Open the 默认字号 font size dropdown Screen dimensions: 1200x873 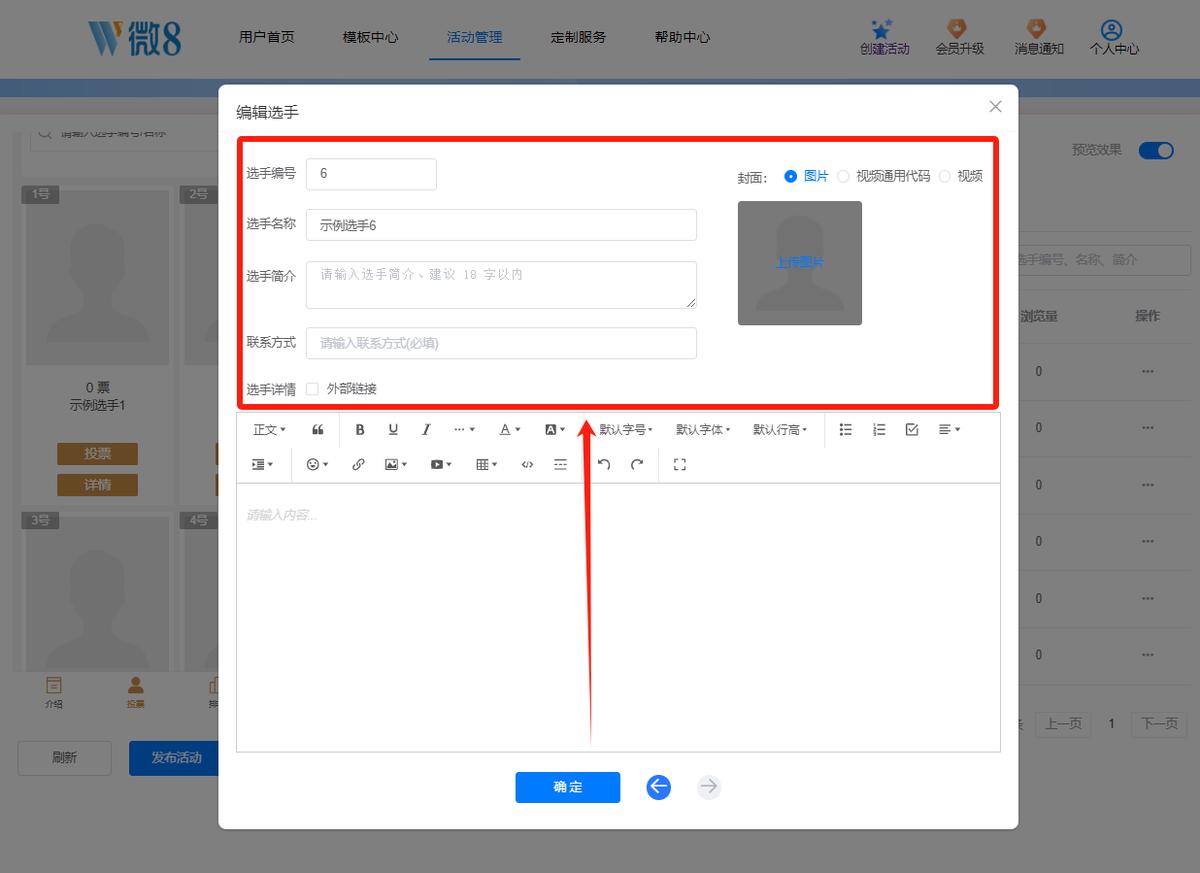click(626, 429)
